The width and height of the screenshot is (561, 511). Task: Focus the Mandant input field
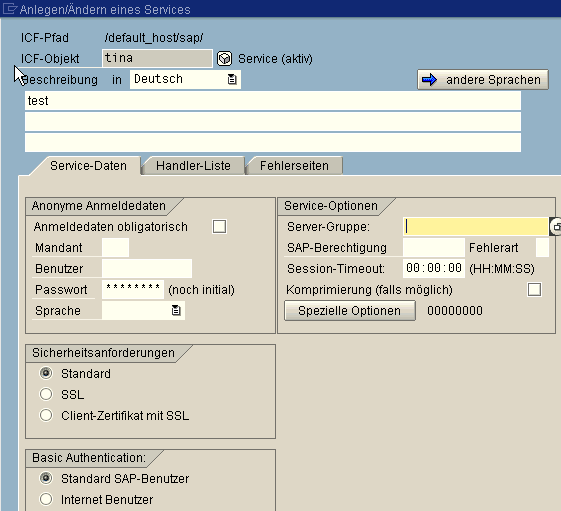[115, 248]
